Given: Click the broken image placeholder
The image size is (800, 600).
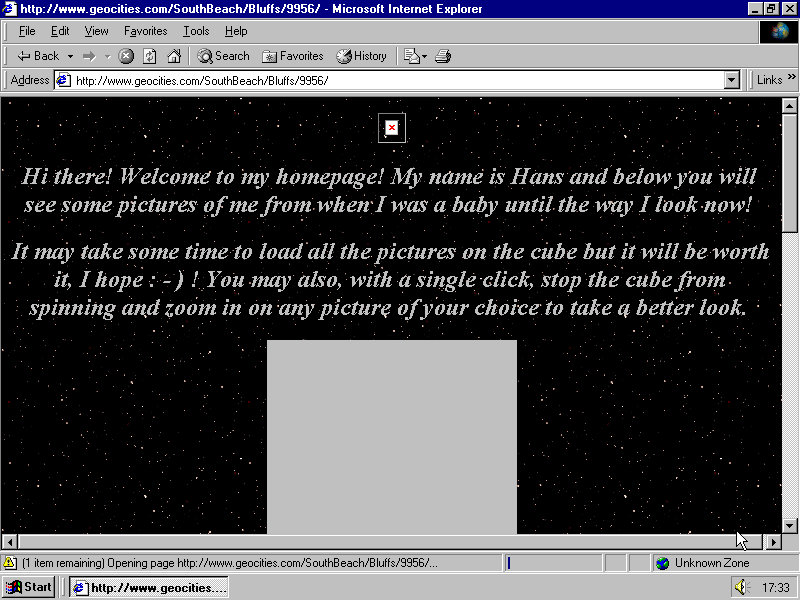Looking at the screenshot, I should (x=392, y=128).
